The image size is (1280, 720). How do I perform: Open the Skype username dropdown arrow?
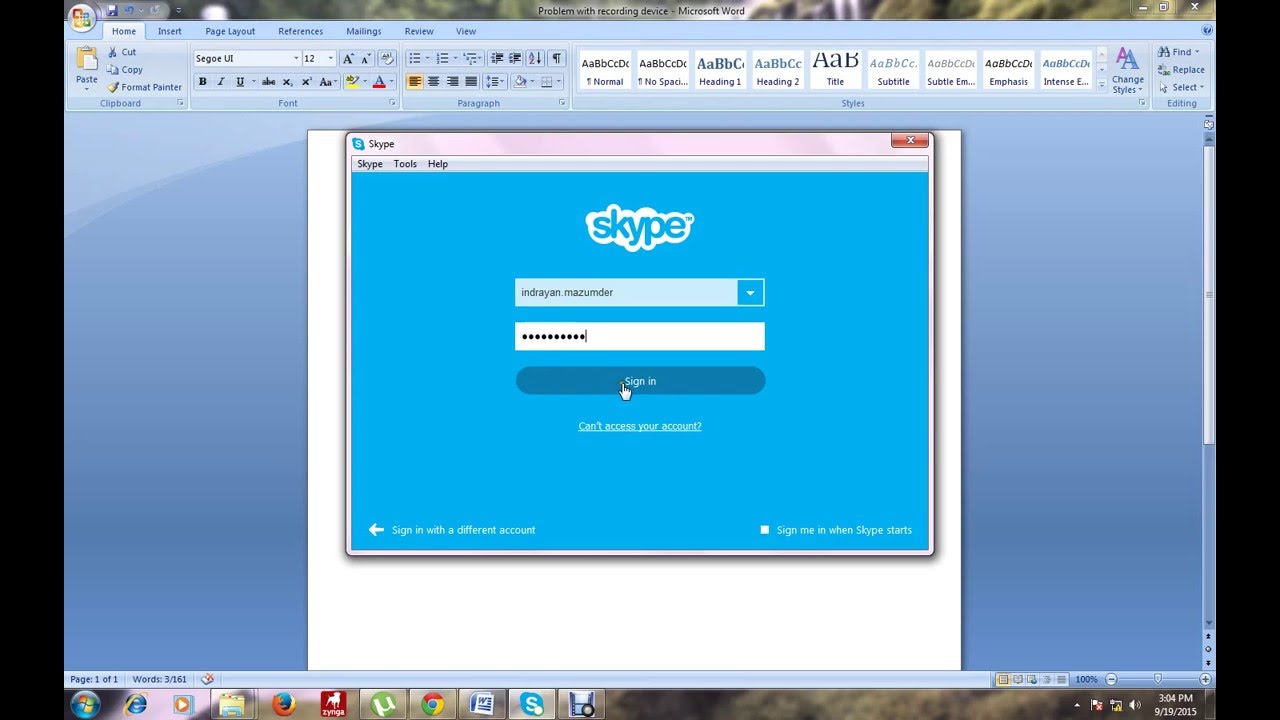(x=751, y=292)
